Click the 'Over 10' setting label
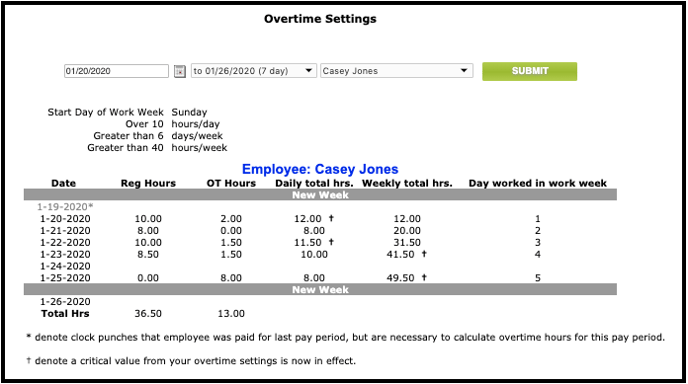Screen dimensions: 688x384 pos(144,124)
